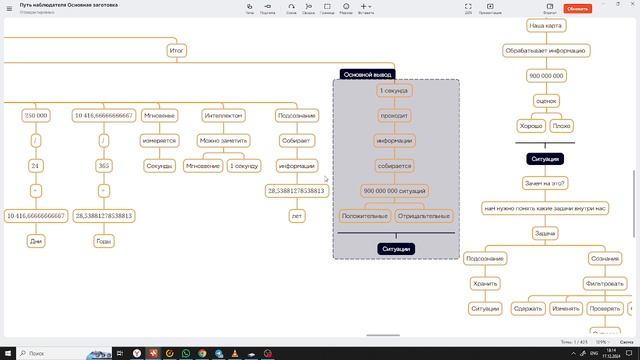Select the 'Хранить' node
640x360 pixels.
click(485, 283)
